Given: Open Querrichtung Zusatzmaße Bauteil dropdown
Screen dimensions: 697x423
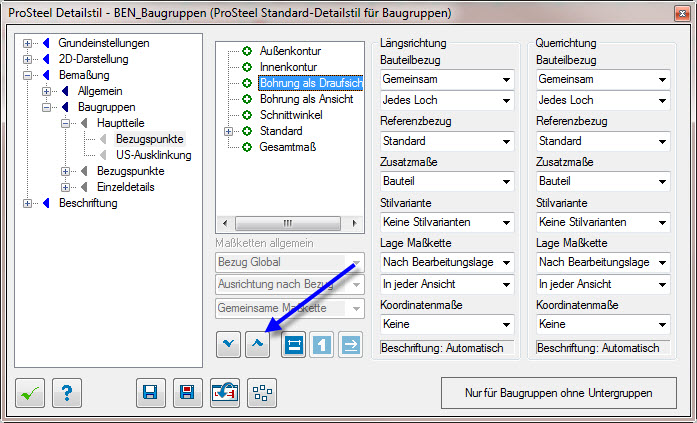Looking at the screenshot, I should [603, 181].
